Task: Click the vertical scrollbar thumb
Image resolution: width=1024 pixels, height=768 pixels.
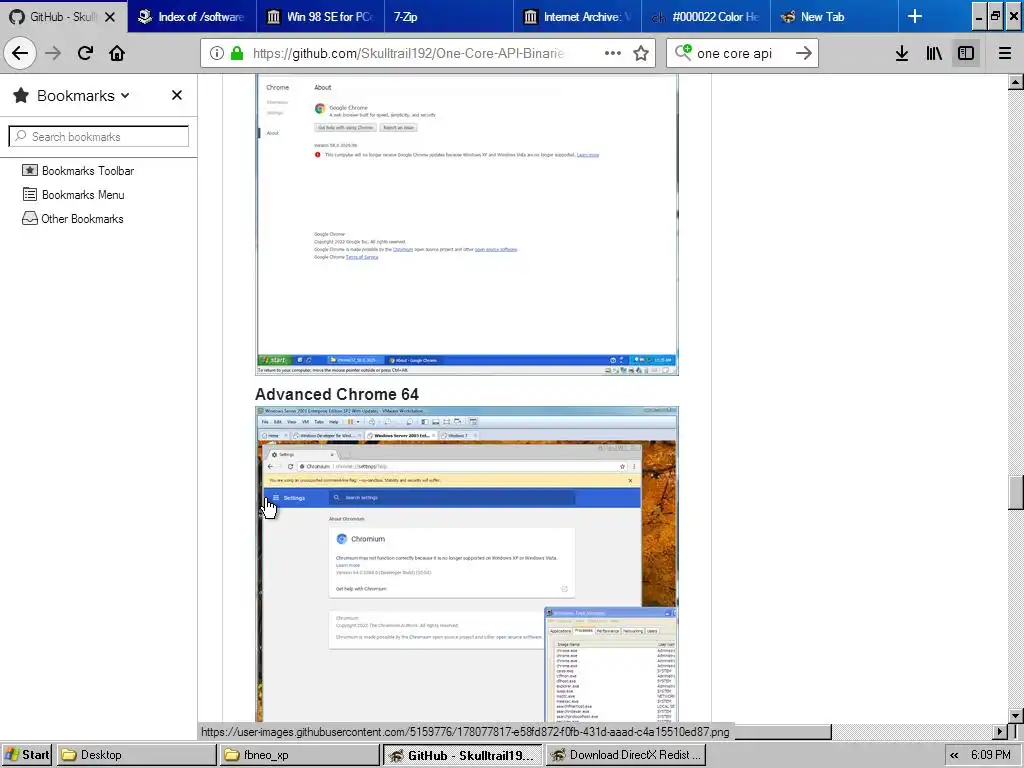Action: coord(1016,493)
